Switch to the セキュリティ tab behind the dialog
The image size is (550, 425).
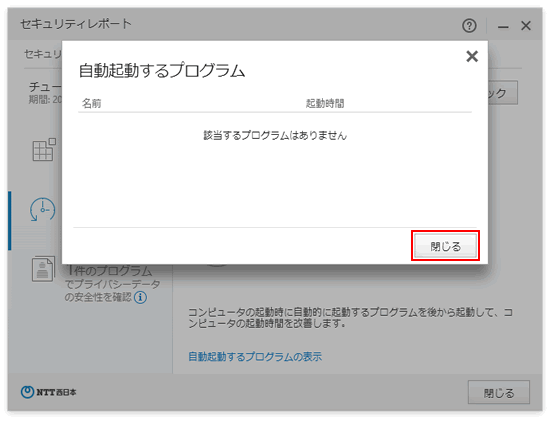click(43, 54)
